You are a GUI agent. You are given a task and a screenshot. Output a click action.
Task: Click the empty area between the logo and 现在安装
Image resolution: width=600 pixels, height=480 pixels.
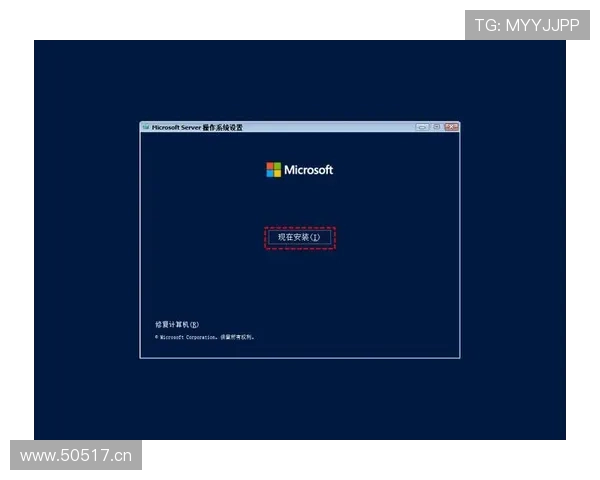[x=299, y=203]
